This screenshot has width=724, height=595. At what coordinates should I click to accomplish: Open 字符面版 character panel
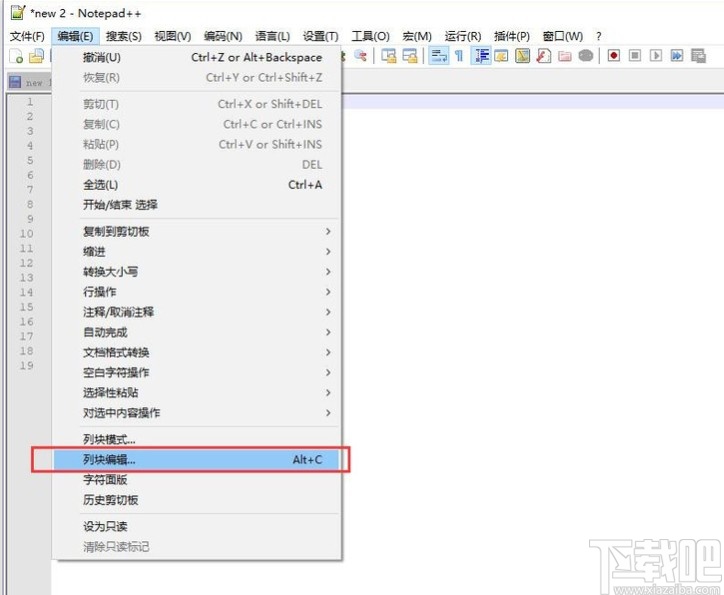[x=197, y=480]
